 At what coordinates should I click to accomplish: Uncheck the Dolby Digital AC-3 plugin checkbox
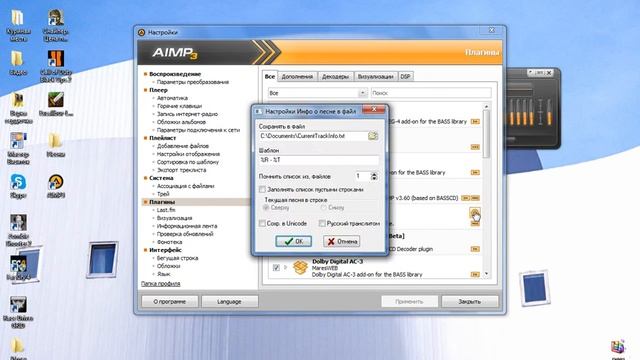click(276, 268)
